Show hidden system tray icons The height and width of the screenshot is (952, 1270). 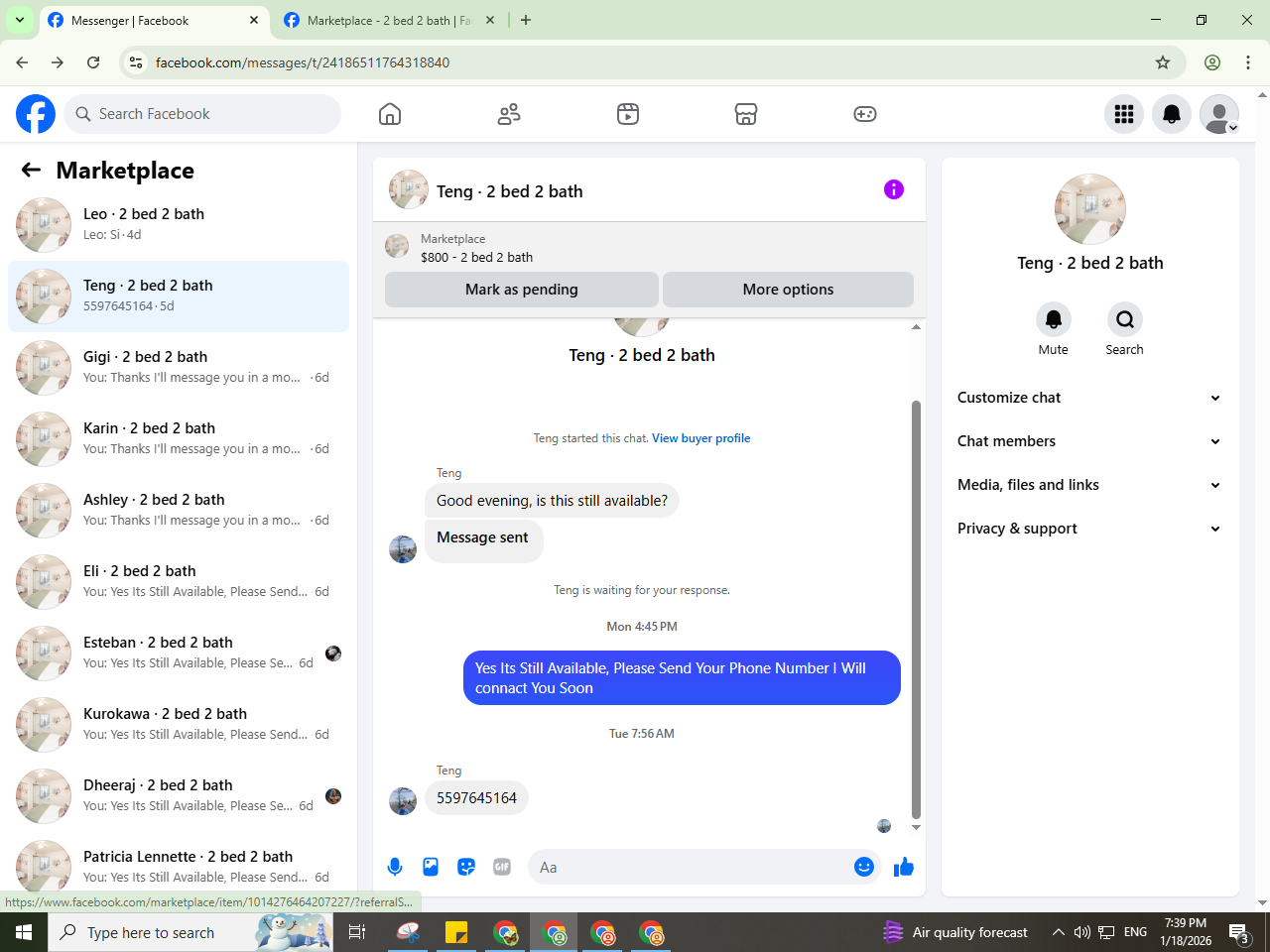pyautogui.click(x=1058, y=932)
